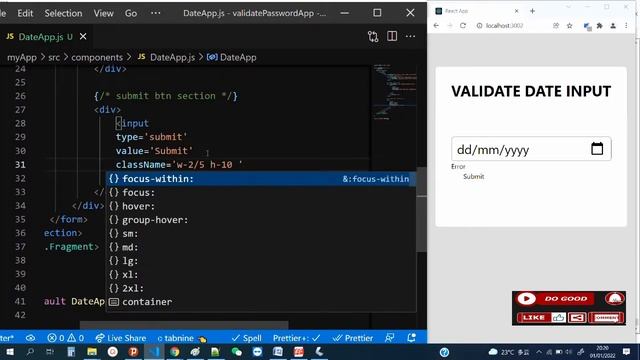Open the browser profile icon
Image resolution: width=640 pixels, height=360 pixels.
coord(613,26)
